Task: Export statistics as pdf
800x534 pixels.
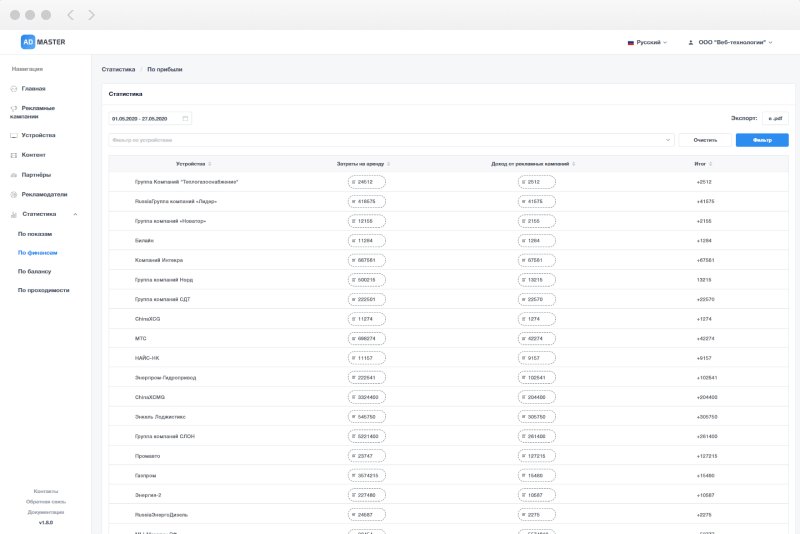Action: click(775, 118)
